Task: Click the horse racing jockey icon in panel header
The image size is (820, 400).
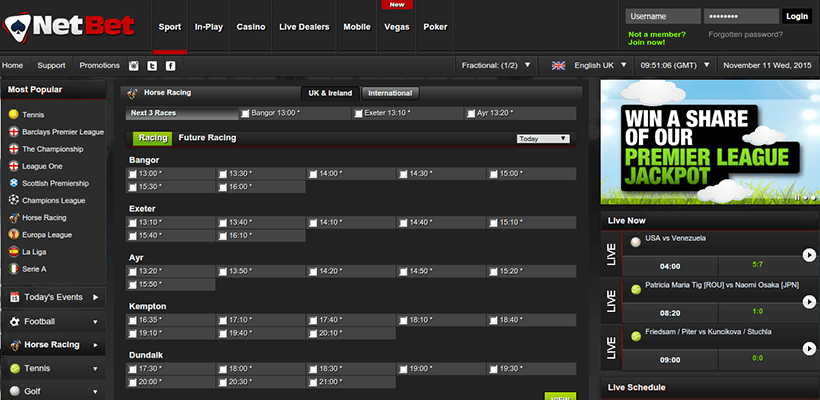Action: 132,93
